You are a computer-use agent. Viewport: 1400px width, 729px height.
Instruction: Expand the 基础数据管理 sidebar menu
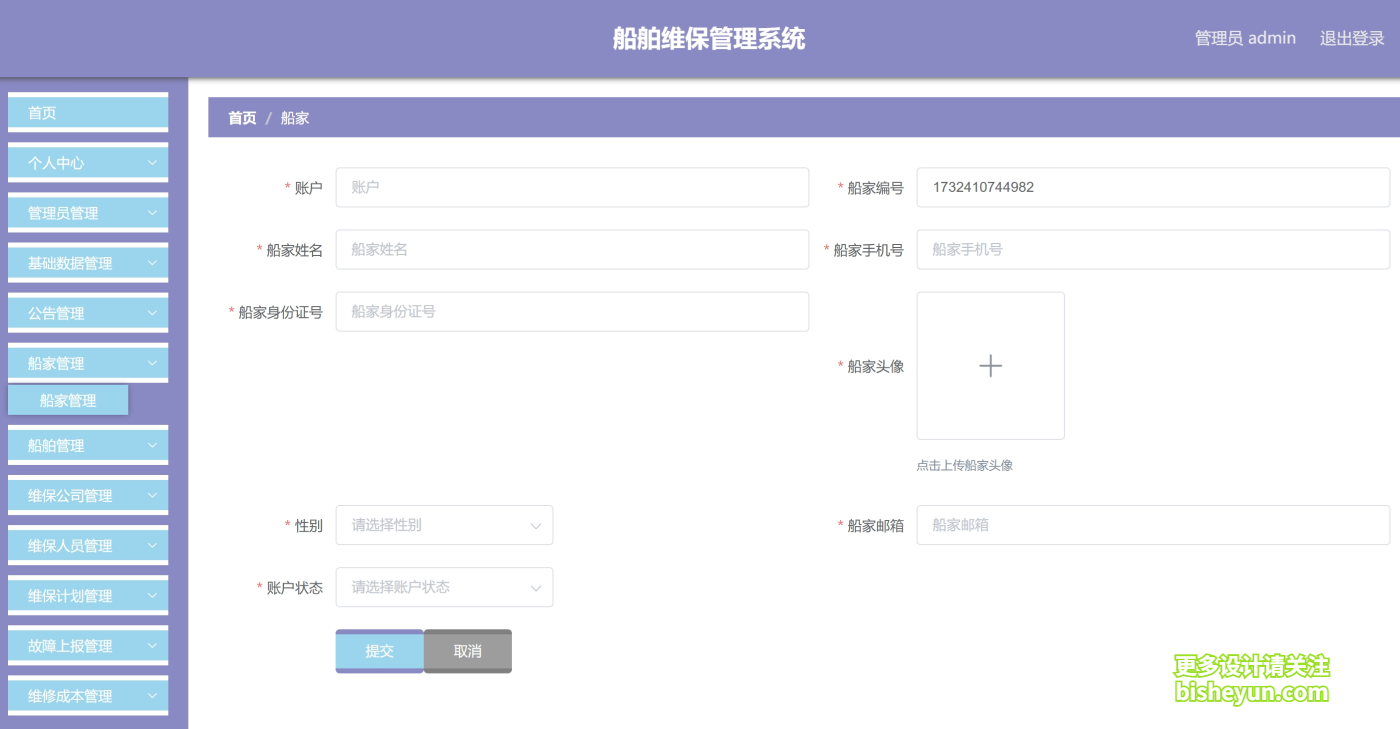click(88, 263)
